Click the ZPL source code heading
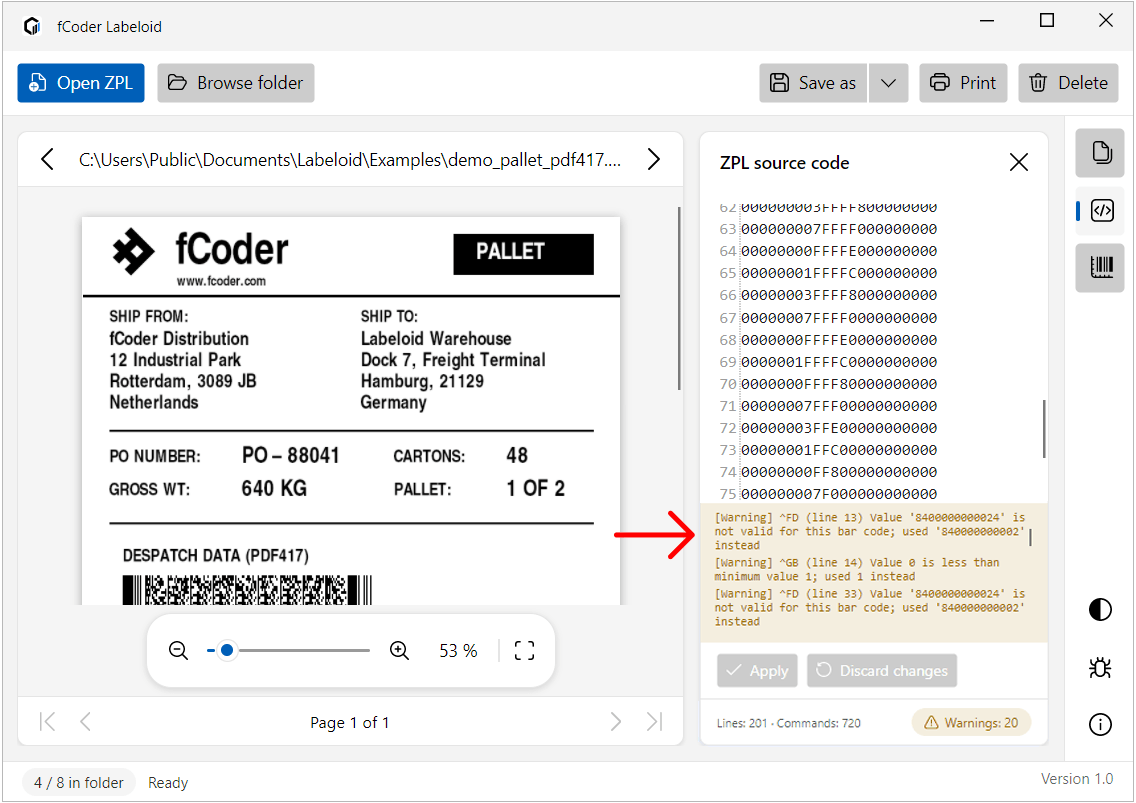 coord(785,163)
